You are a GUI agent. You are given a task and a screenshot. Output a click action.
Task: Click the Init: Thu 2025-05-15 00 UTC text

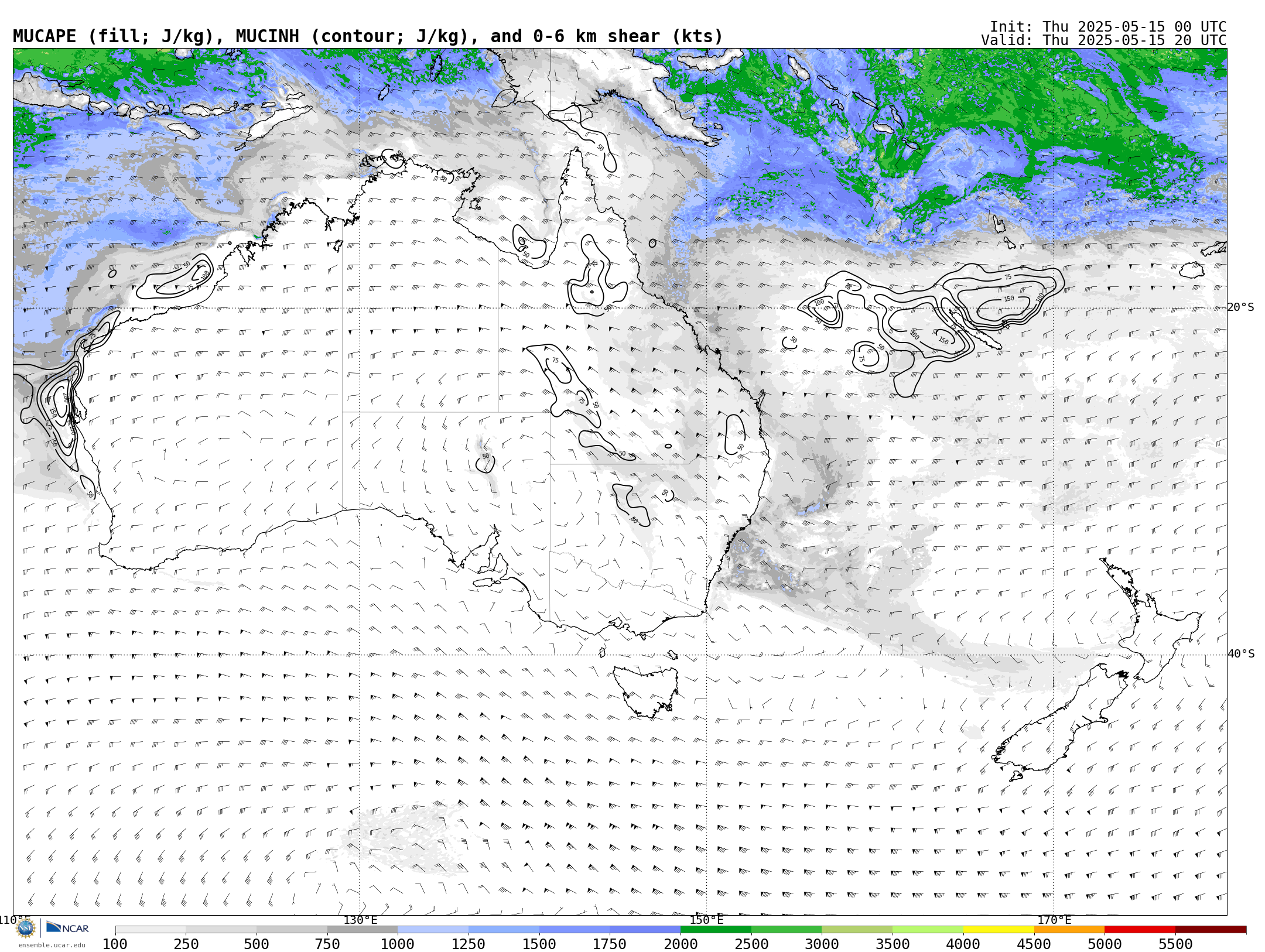click(1108, 27)
